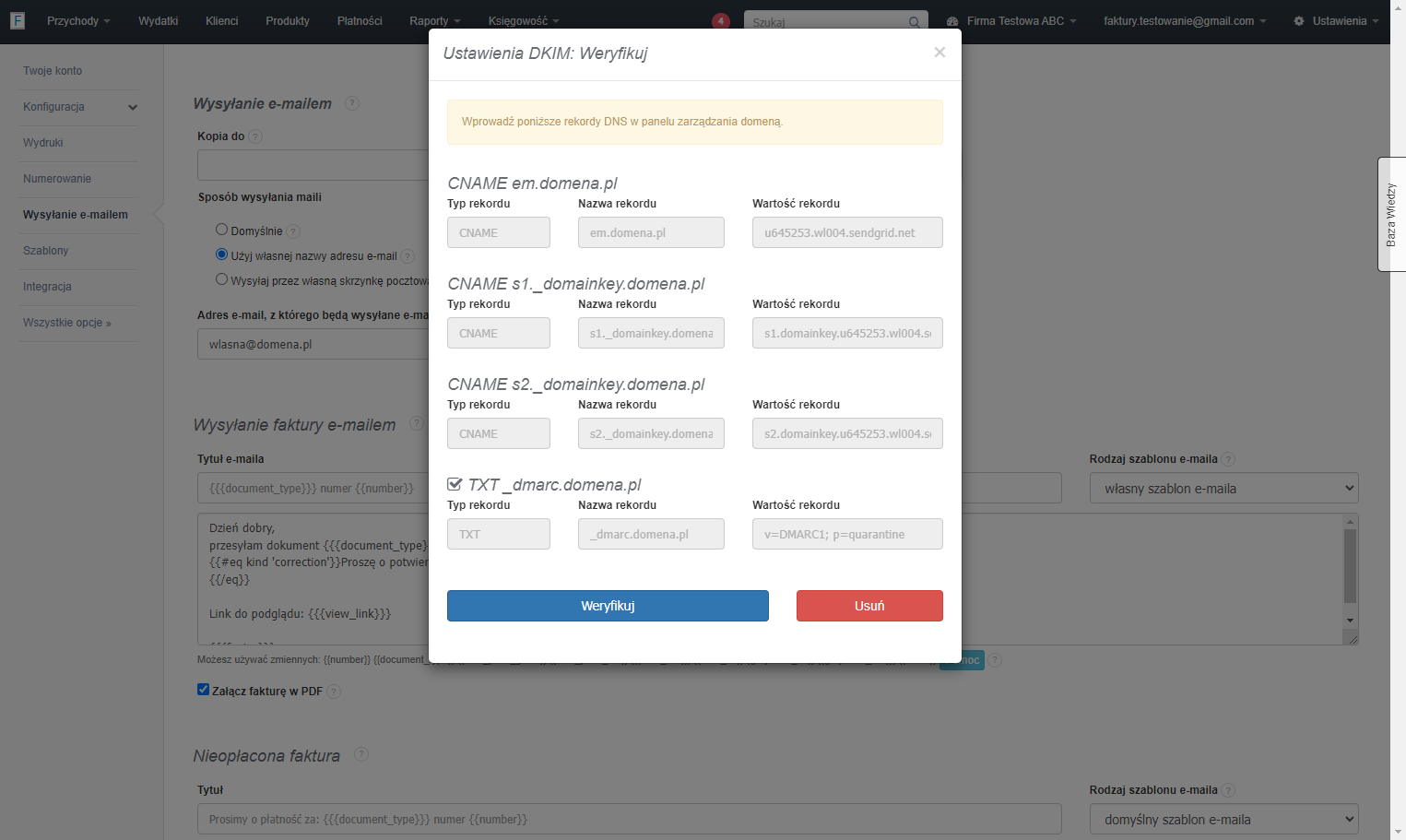Viewport: 1406px width, 840px height.
Task: Click help icon beside Załącz fakturę w PDF
Action: click(x=334, y=692)
